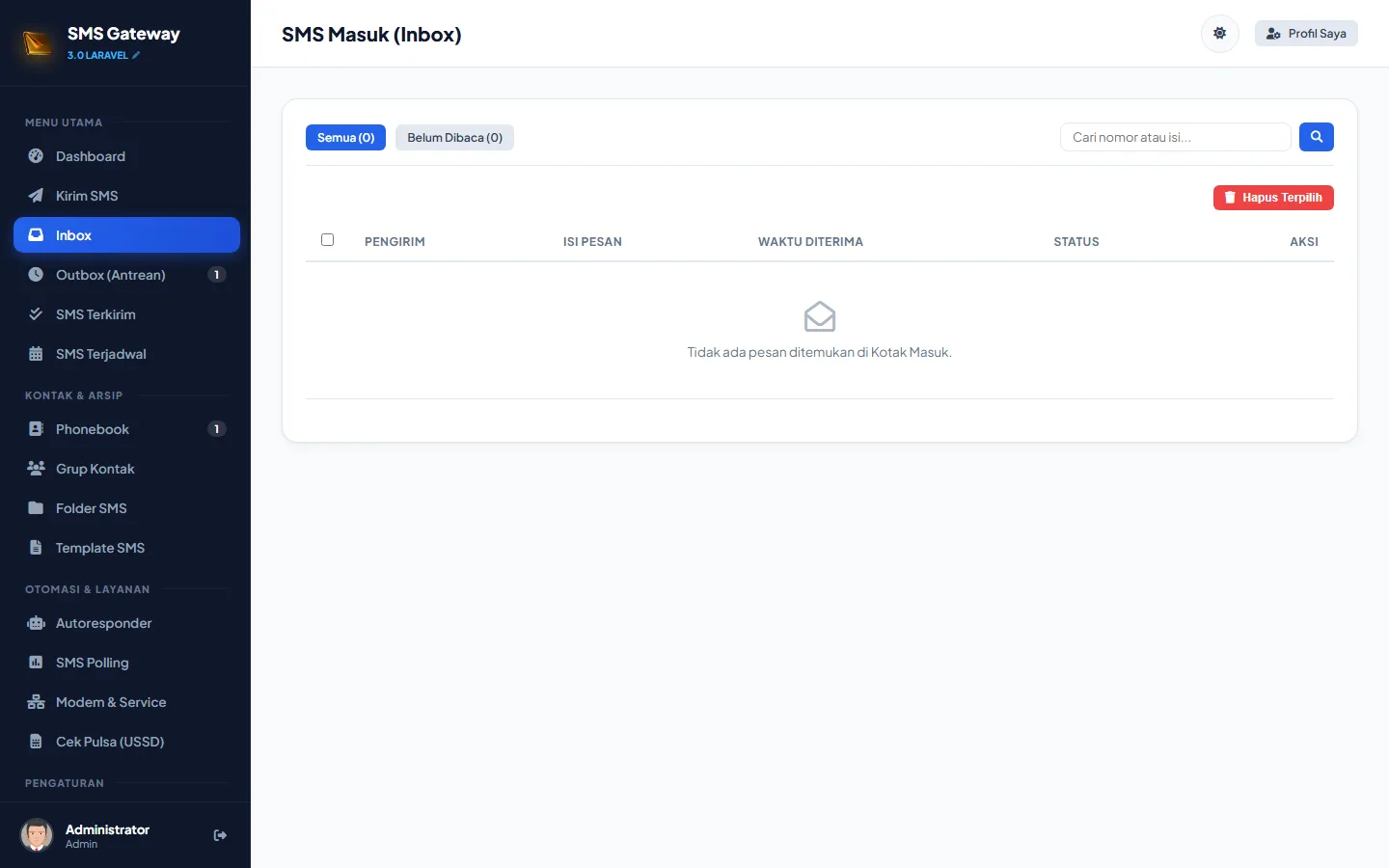Click the Modem & Service network icon

coord(36,702)
